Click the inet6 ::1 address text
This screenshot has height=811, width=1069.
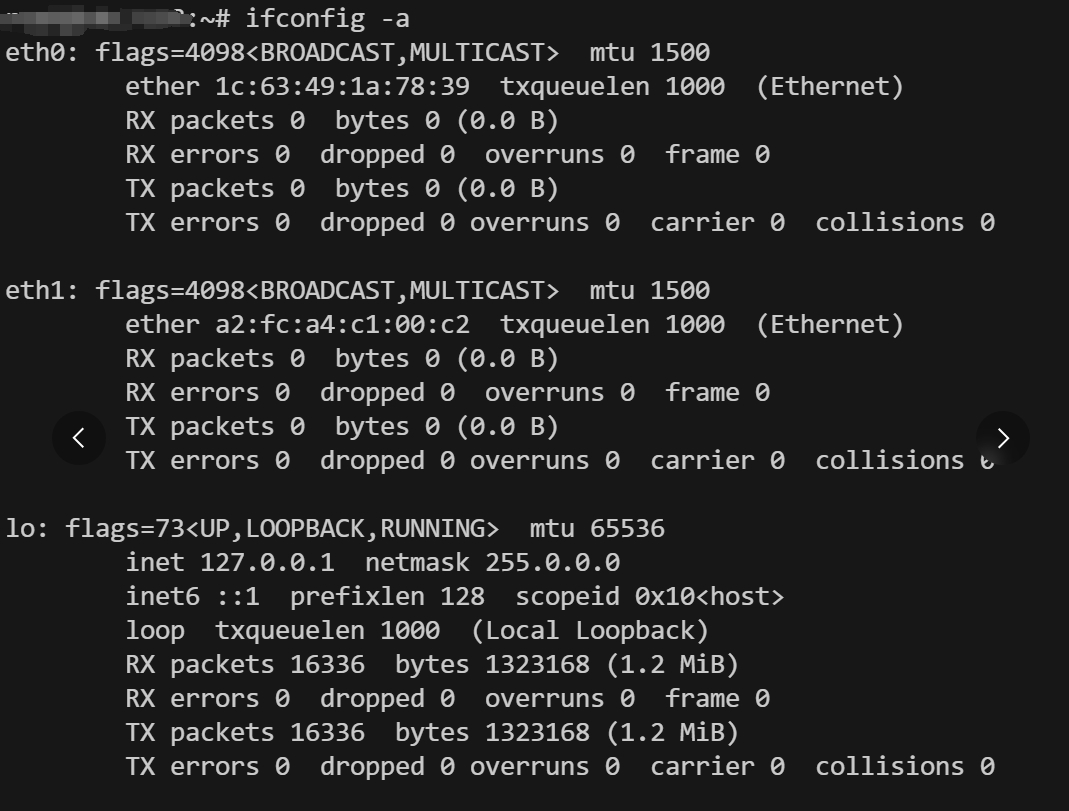pos(192,596)
